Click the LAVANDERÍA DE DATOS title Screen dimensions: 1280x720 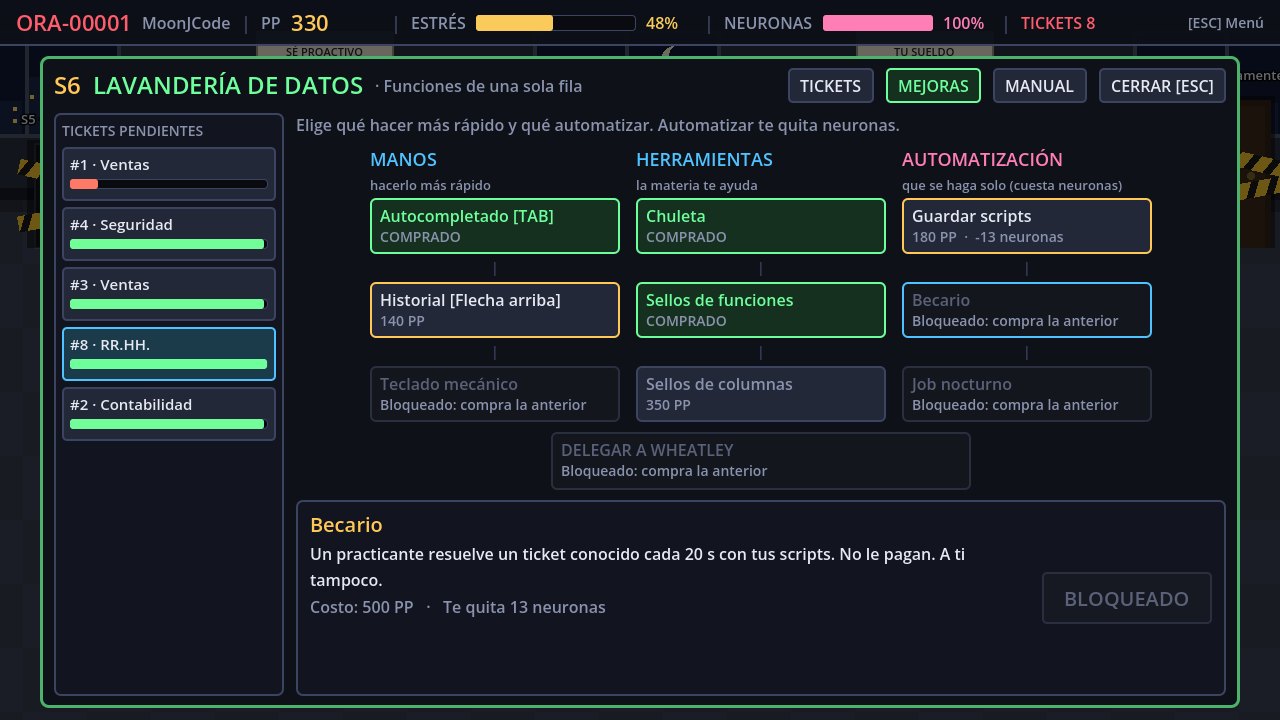click(228, 86)
